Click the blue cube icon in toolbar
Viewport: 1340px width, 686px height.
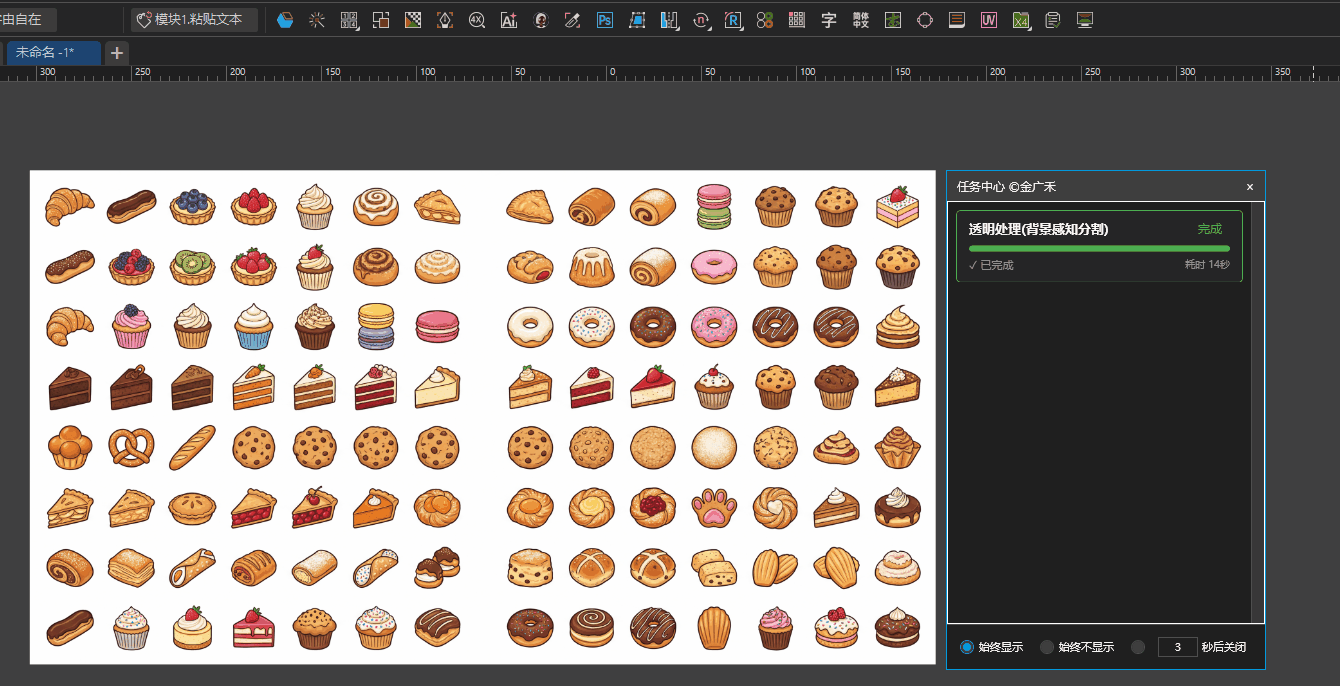pyautogui.click(x=285, y=20)
